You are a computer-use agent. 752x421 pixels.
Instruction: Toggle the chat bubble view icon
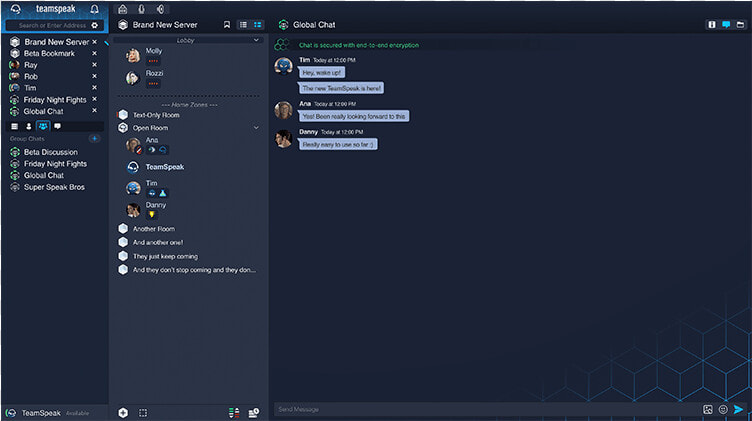726,24
